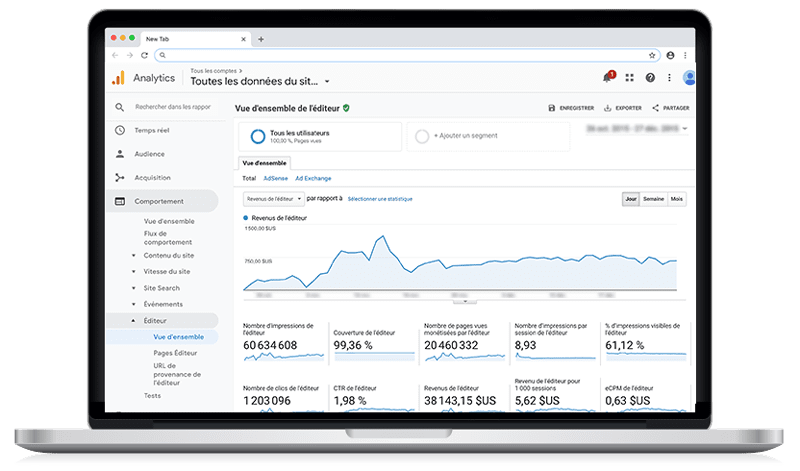The height and width of the screenshot is (471, 800).
Task: Reload the page with refresh icon
Action: point(144,55)
